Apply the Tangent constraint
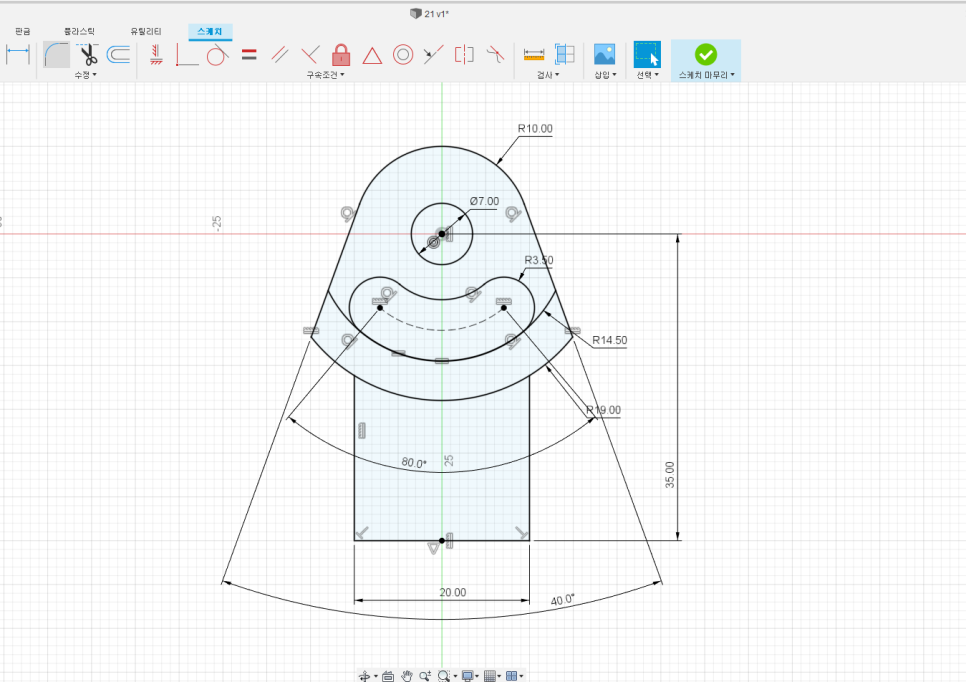Screen dimensions: 966x682 click(217, 55)
